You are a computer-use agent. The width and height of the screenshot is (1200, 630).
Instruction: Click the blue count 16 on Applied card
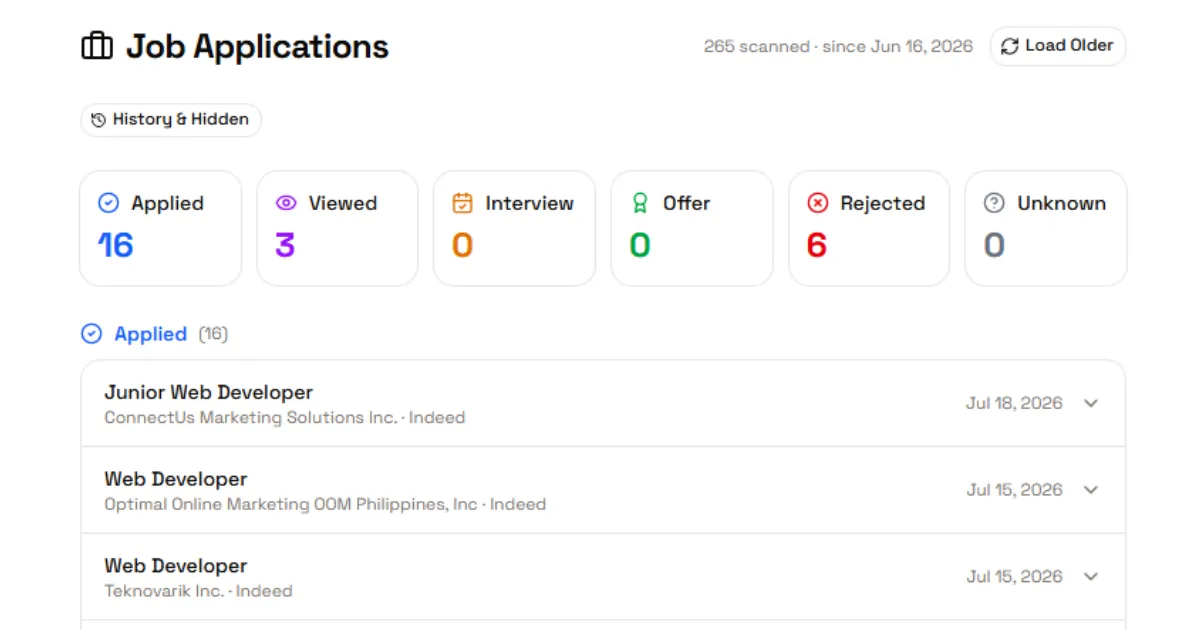[116, 245]
